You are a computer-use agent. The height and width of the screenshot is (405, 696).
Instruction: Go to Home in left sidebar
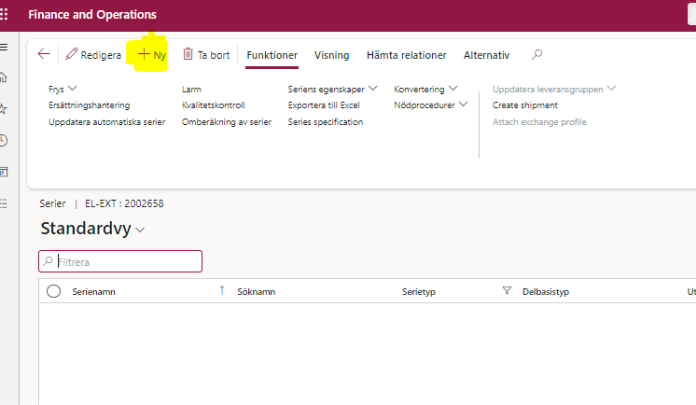(4, 77)
